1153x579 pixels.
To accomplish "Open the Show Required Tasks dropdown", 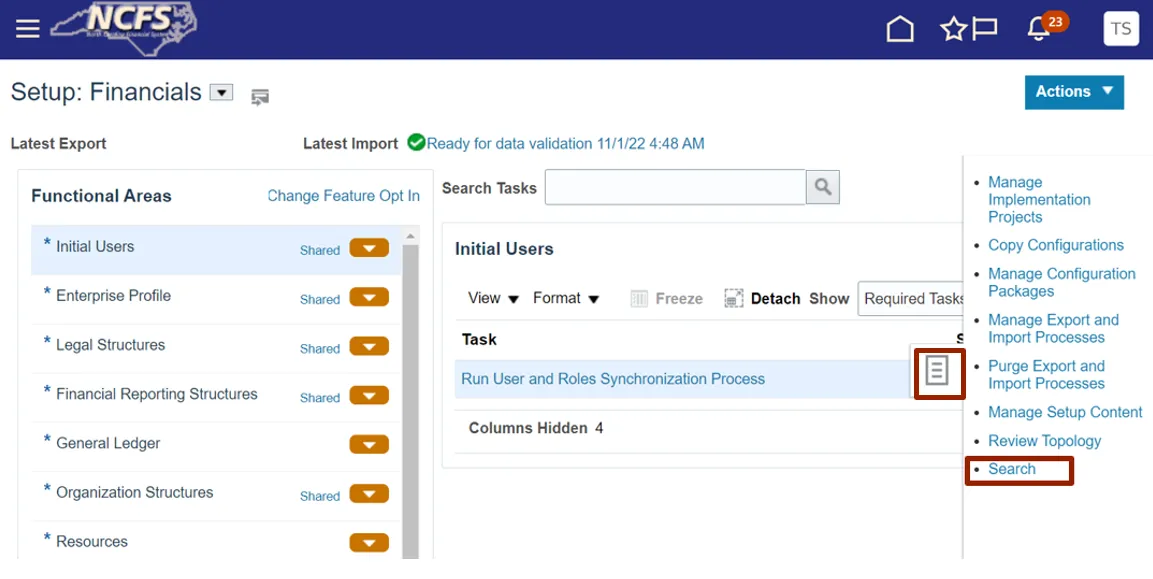I will click(910, 299).
